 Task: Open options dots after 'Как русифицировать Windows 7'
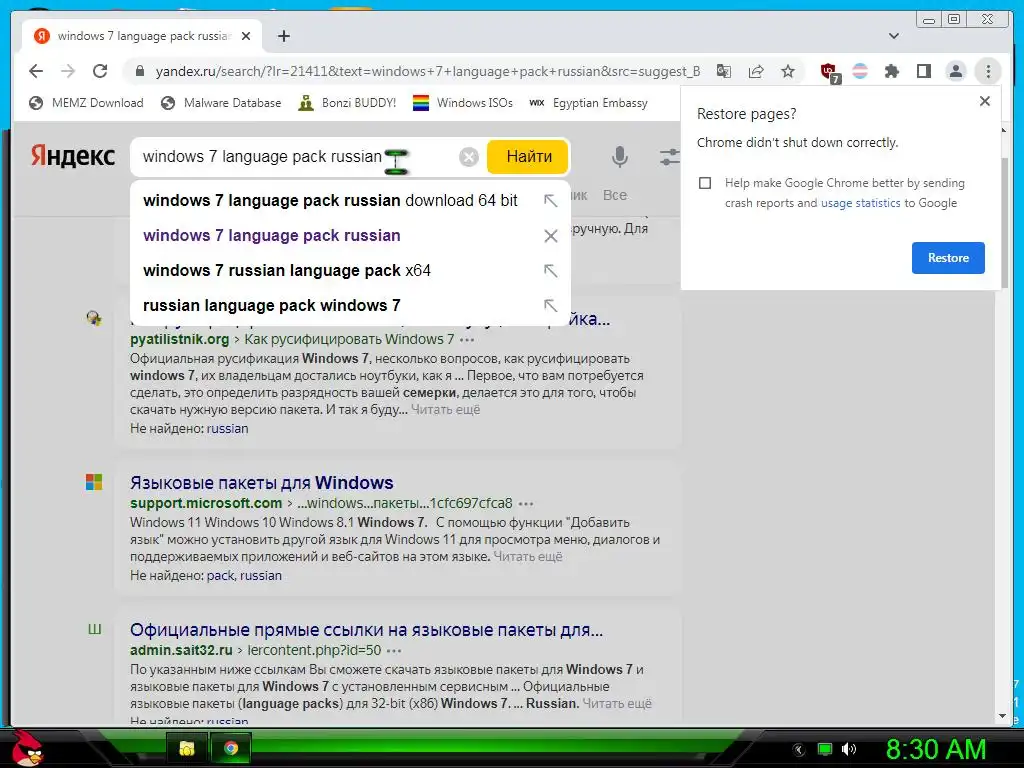[x=467, y=340]
